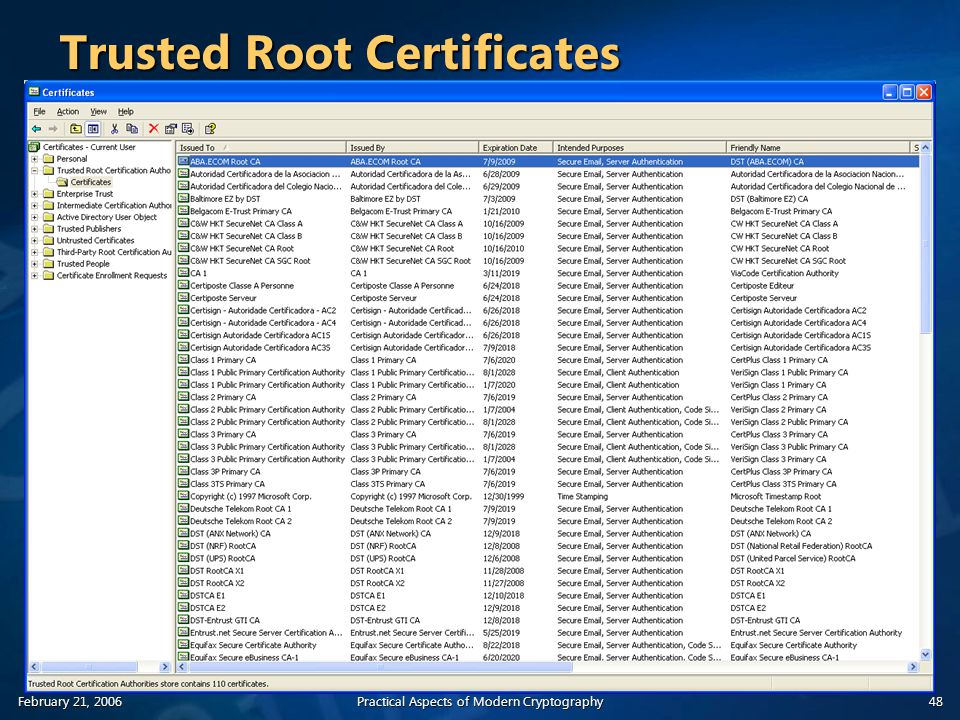Viewport: 960px width, 720px height.
Task: Open the Help menu
Action: (x=126, y=111)
